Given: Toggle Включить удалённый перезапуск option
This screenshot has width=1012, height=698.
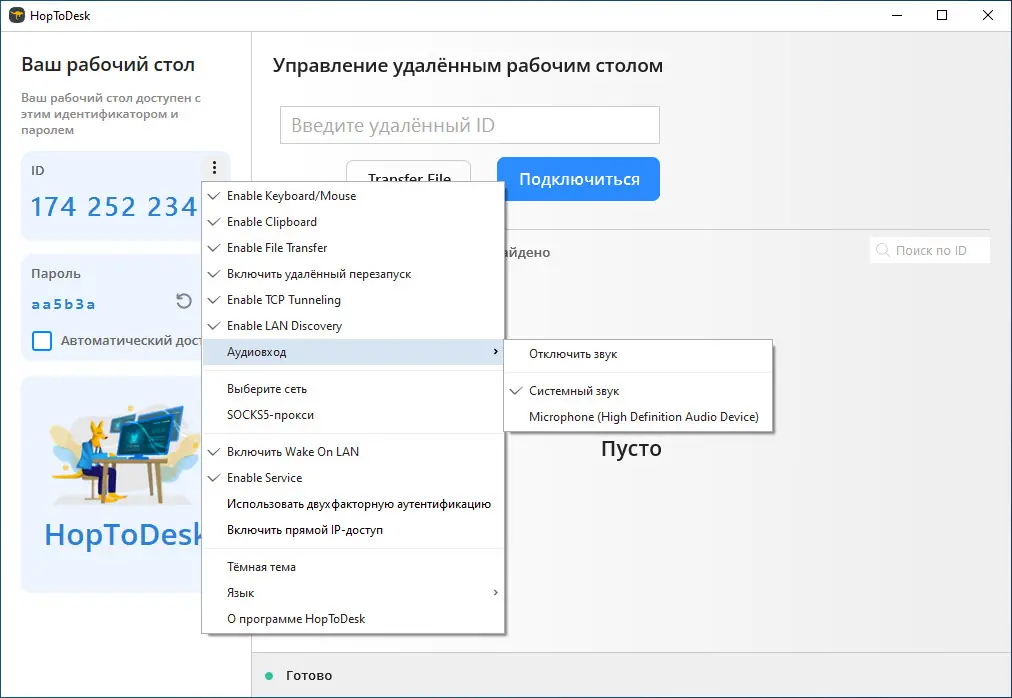Looking at the screenshot, I should 353,274.
